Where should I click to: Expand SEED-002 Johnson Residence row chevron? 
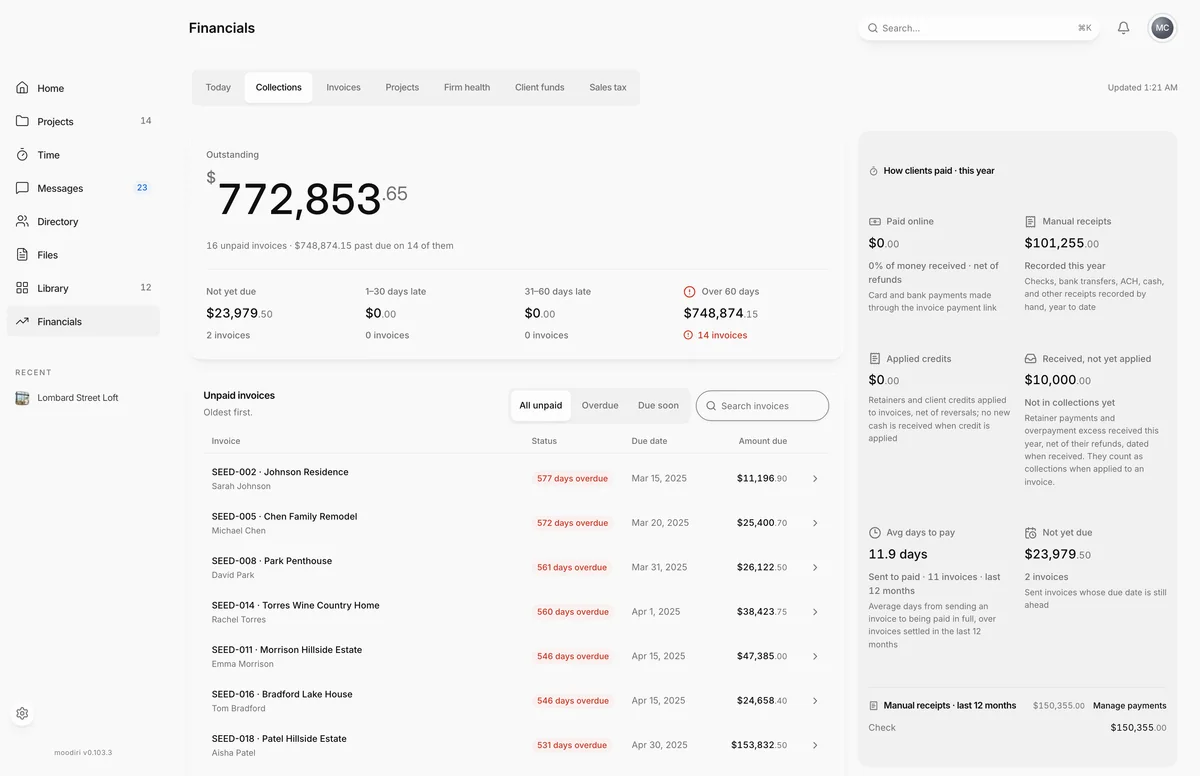(815, 479)
